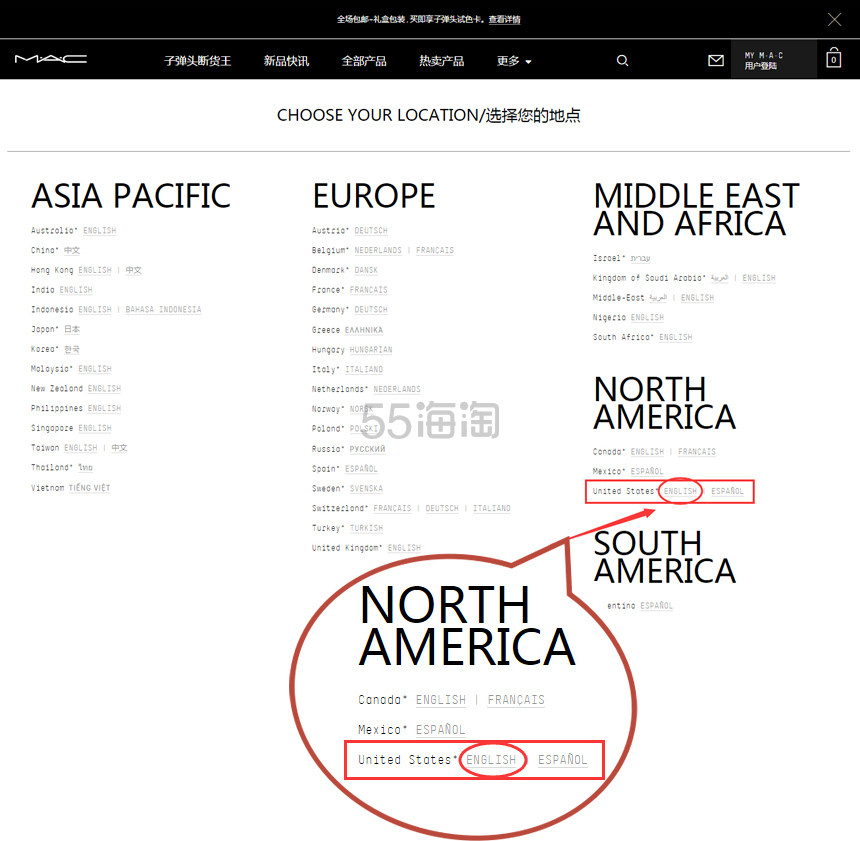Select France FRANCAIS link
Viewport: 860px width, 841px height.
(369, 290)
